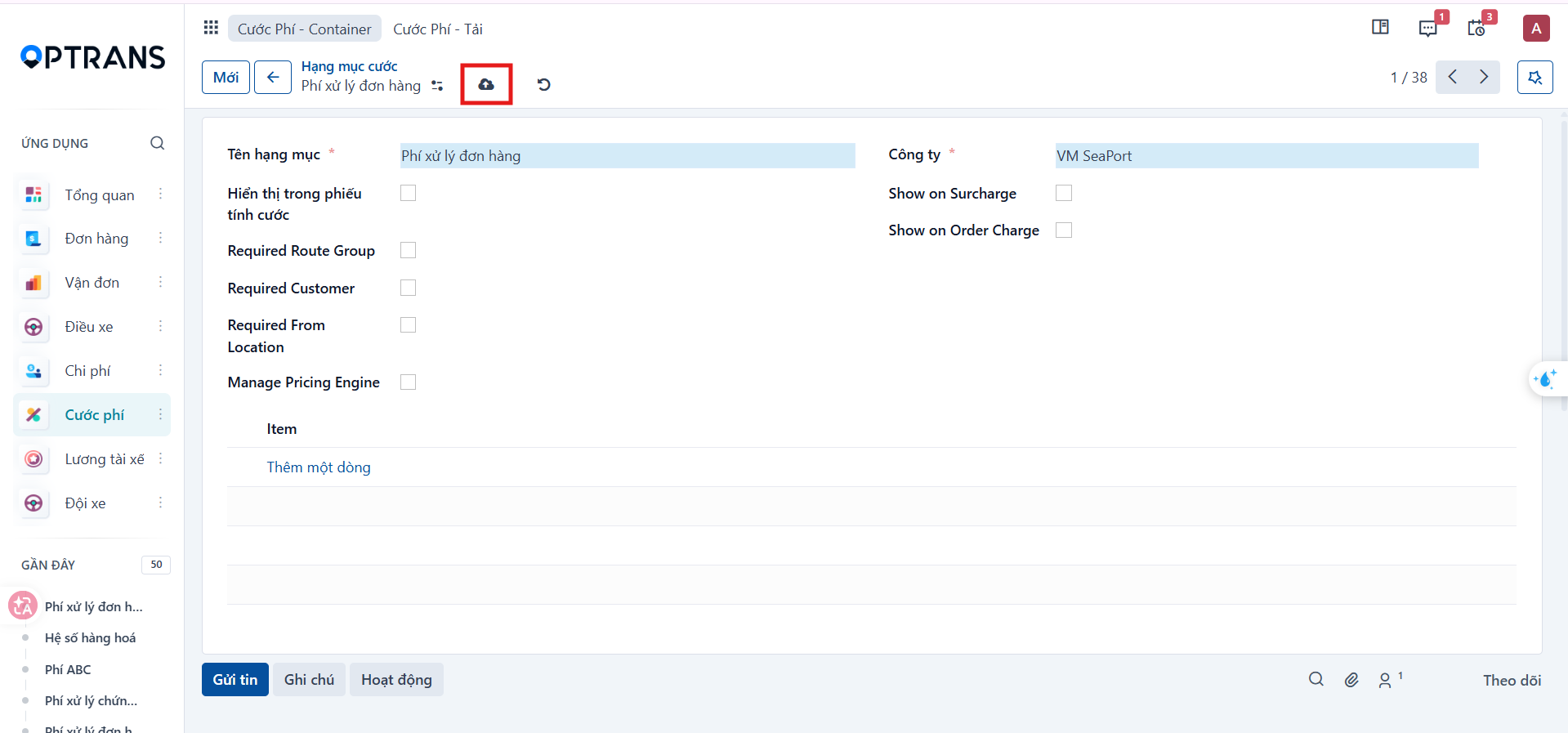Viewport: 1568px width, 733px height.
Task: Click the followers person icon
Action: (1386, 680)
